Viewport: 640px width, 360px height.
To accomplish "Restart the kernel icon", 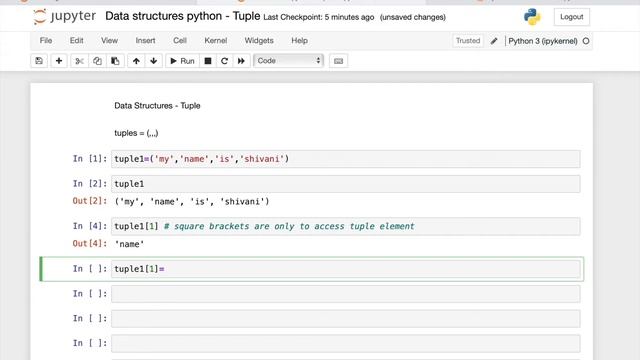I will coord(224,61).
